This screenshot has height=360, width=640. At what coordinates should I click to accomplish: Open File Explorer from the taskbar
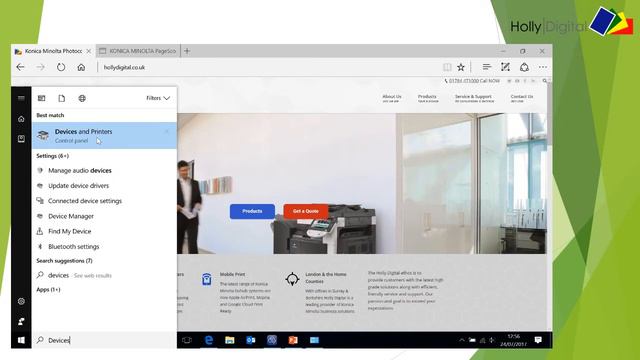pyautogui.click(x=230, y=340)
